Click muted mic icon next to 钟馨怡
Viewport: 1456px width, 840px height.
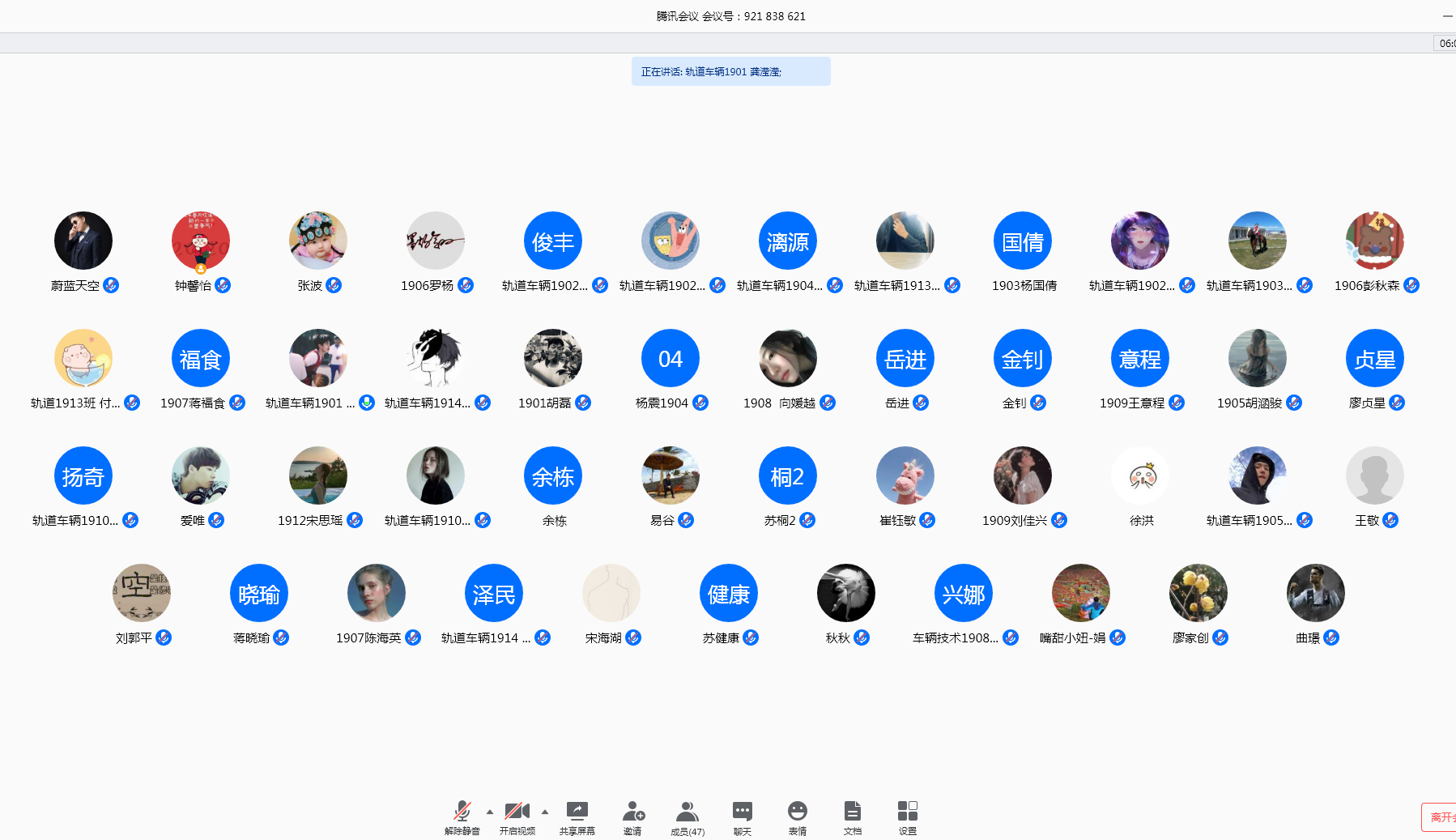click(x=223, y=285)
